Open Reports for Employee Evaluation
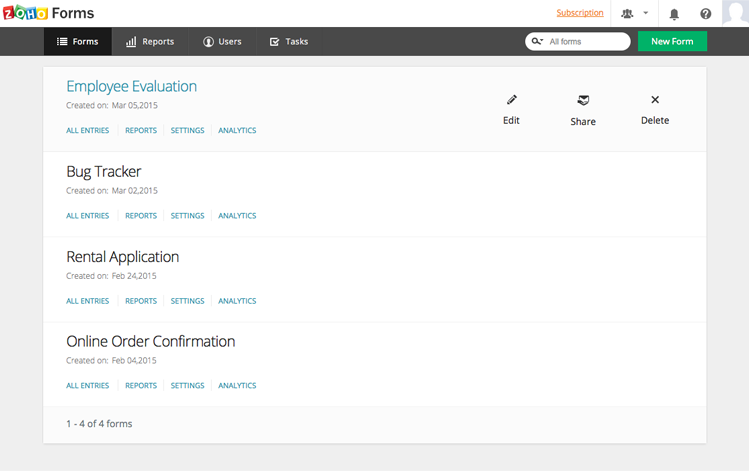The image size is (749, 471). click(141, 130)
